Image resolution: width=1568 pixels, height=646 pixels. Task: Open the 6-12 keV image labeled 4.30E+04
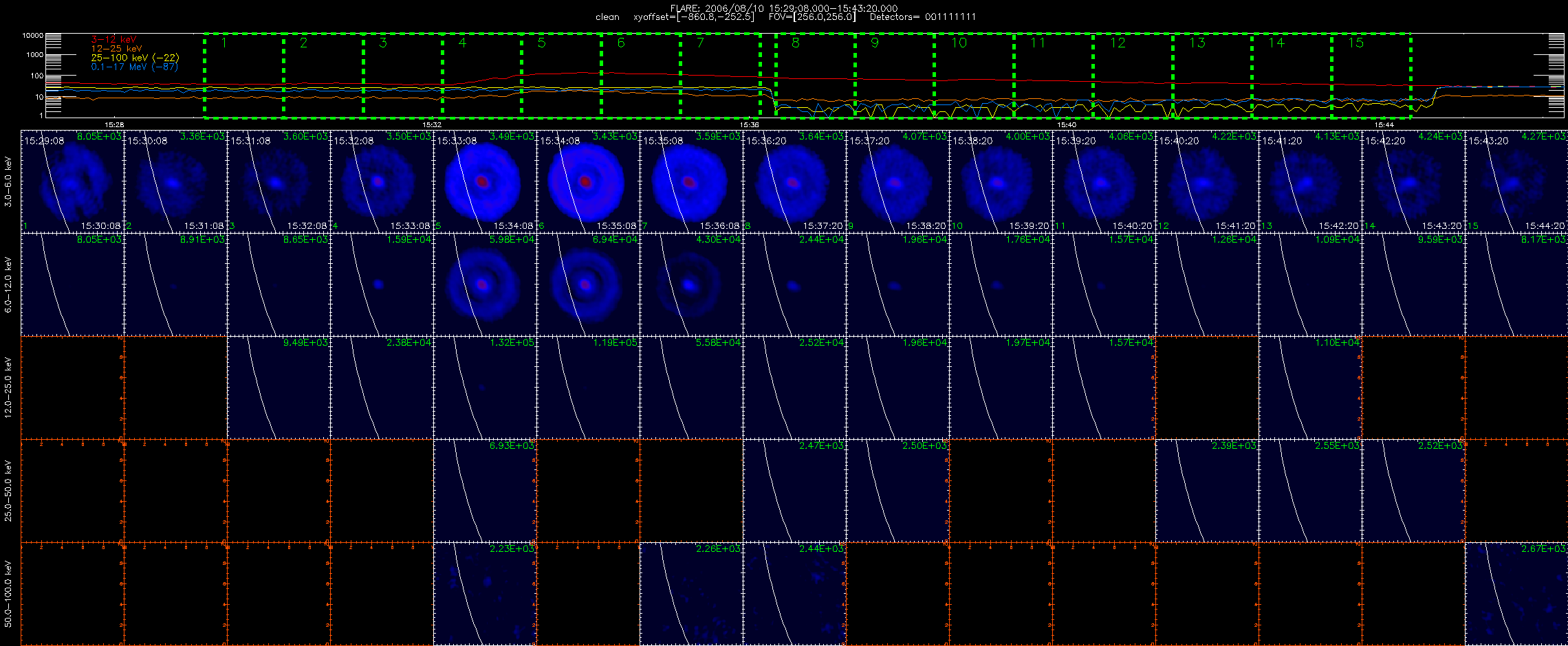[692, 285]
